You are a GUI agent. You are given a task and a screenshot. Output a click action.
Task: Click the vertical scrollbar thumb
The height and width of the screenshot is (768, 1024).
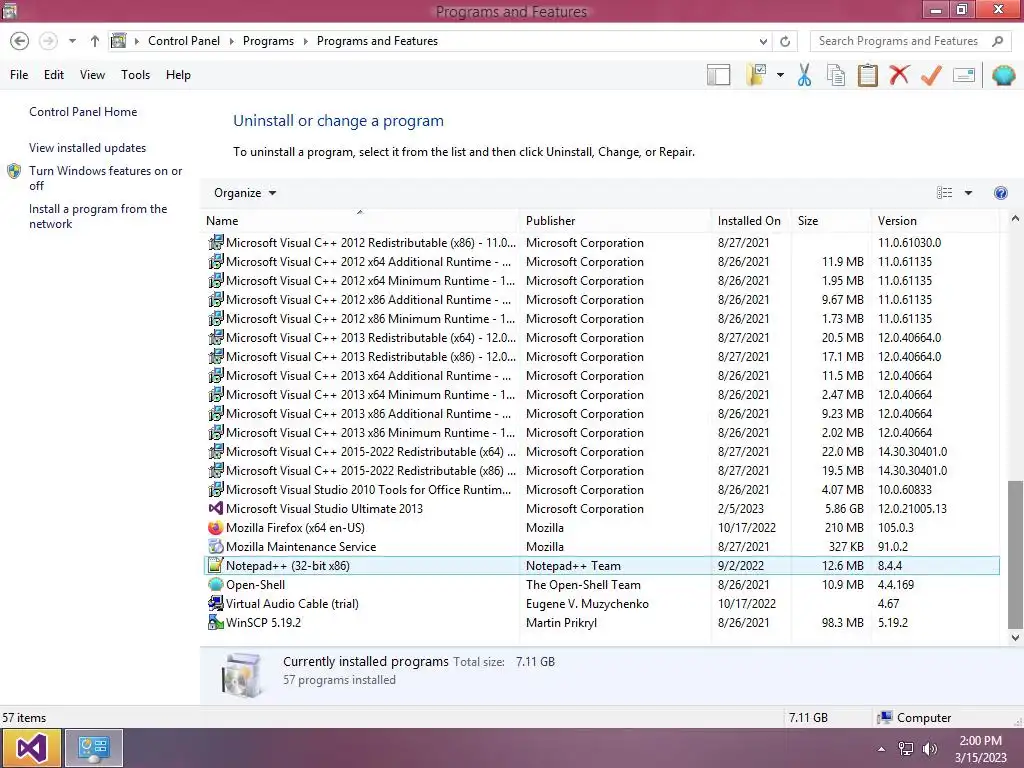[x=1015, y=554]
